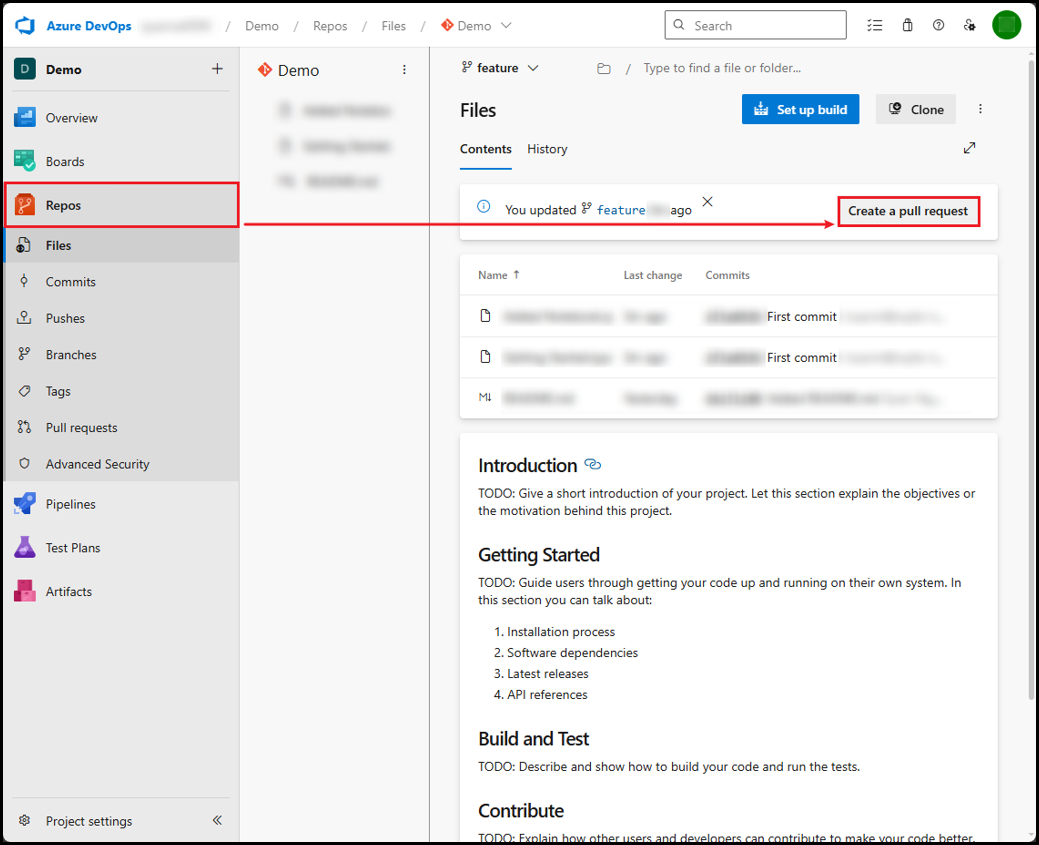Switch to the History tab

(547, 149)
